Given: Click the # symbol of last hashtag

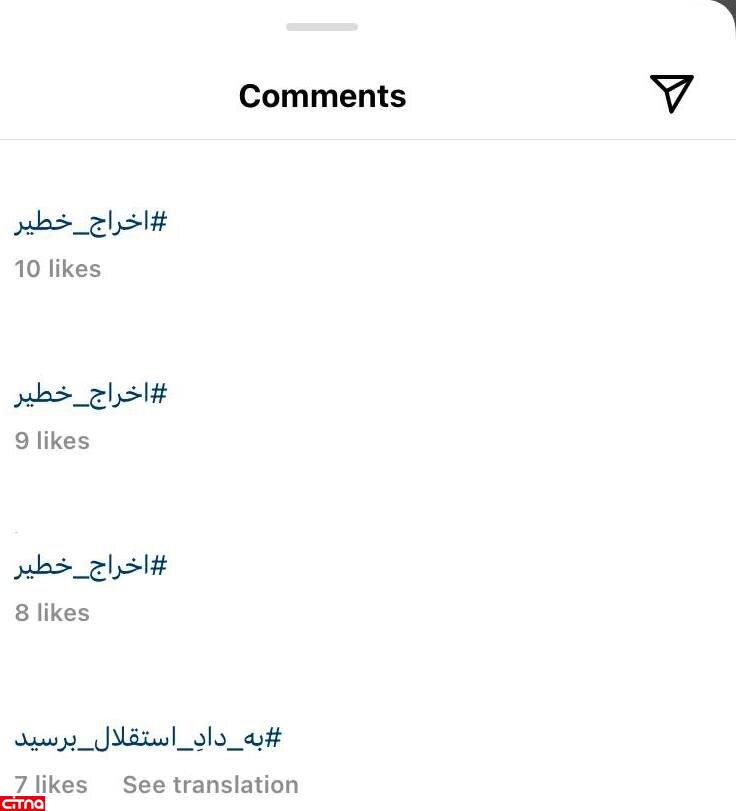Looking at the screenshot, I should pos(273,739).
